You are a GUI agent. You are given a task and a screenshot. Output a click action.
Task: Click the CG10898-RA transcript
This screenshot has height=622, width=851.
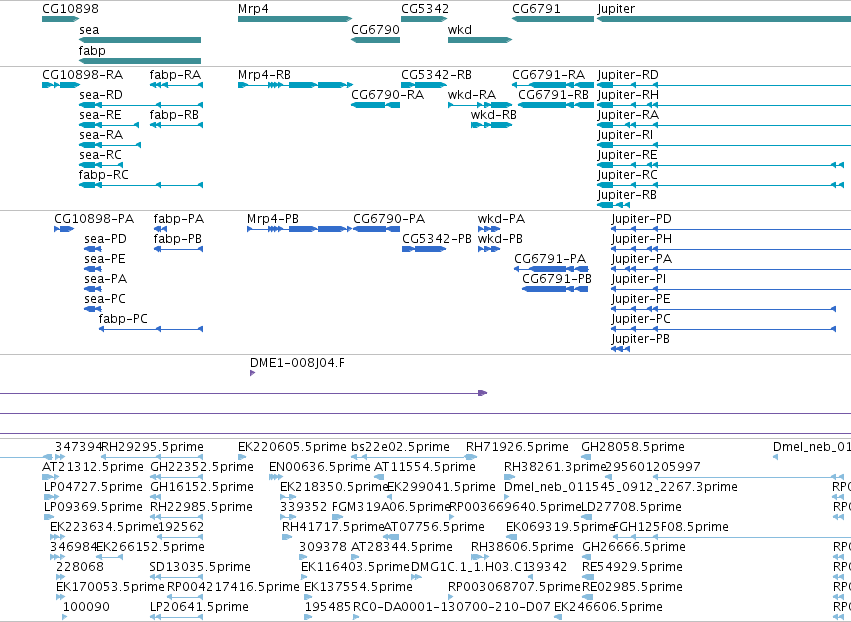[61, 85]
